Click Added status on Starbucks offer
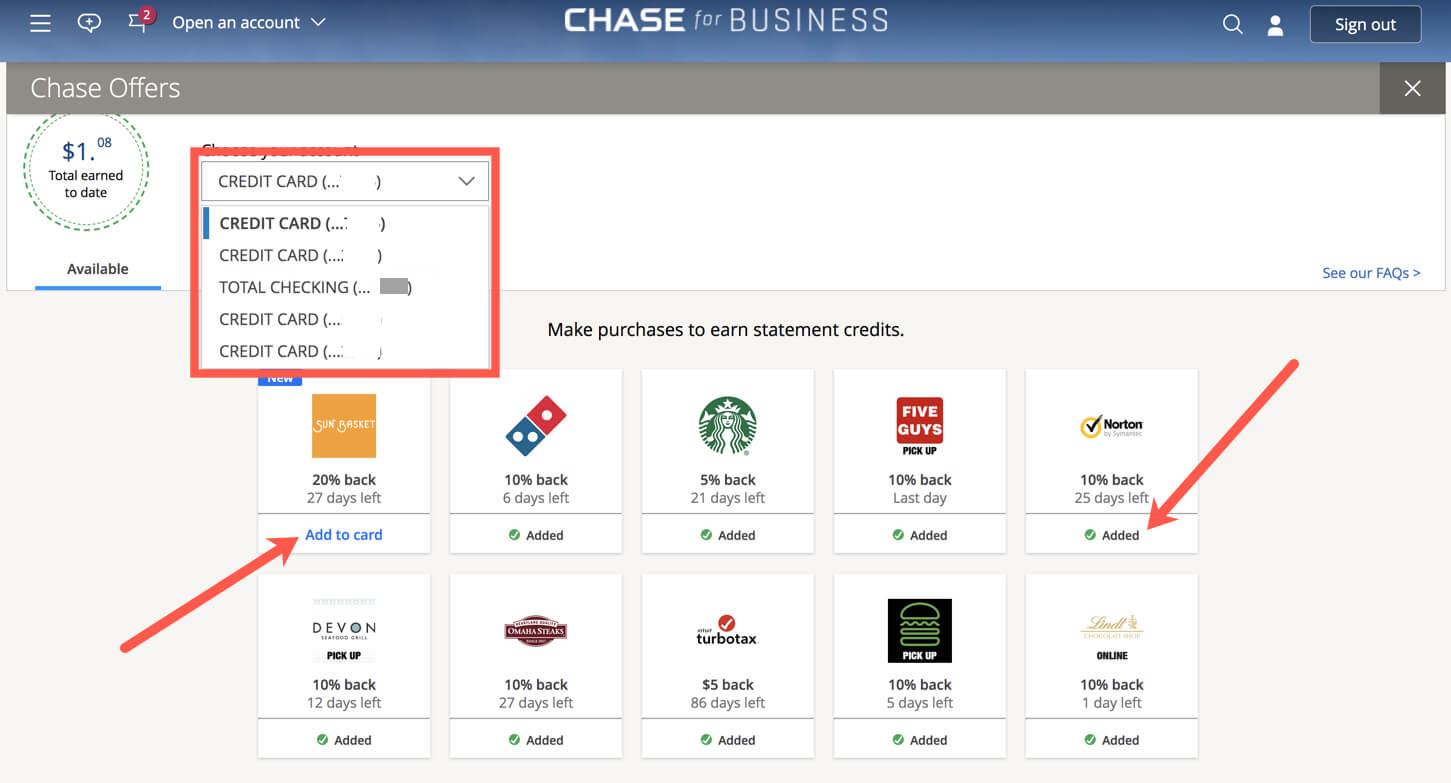Image resolution: width=1451 pixels, height=783 pixels. click(728, 535)
